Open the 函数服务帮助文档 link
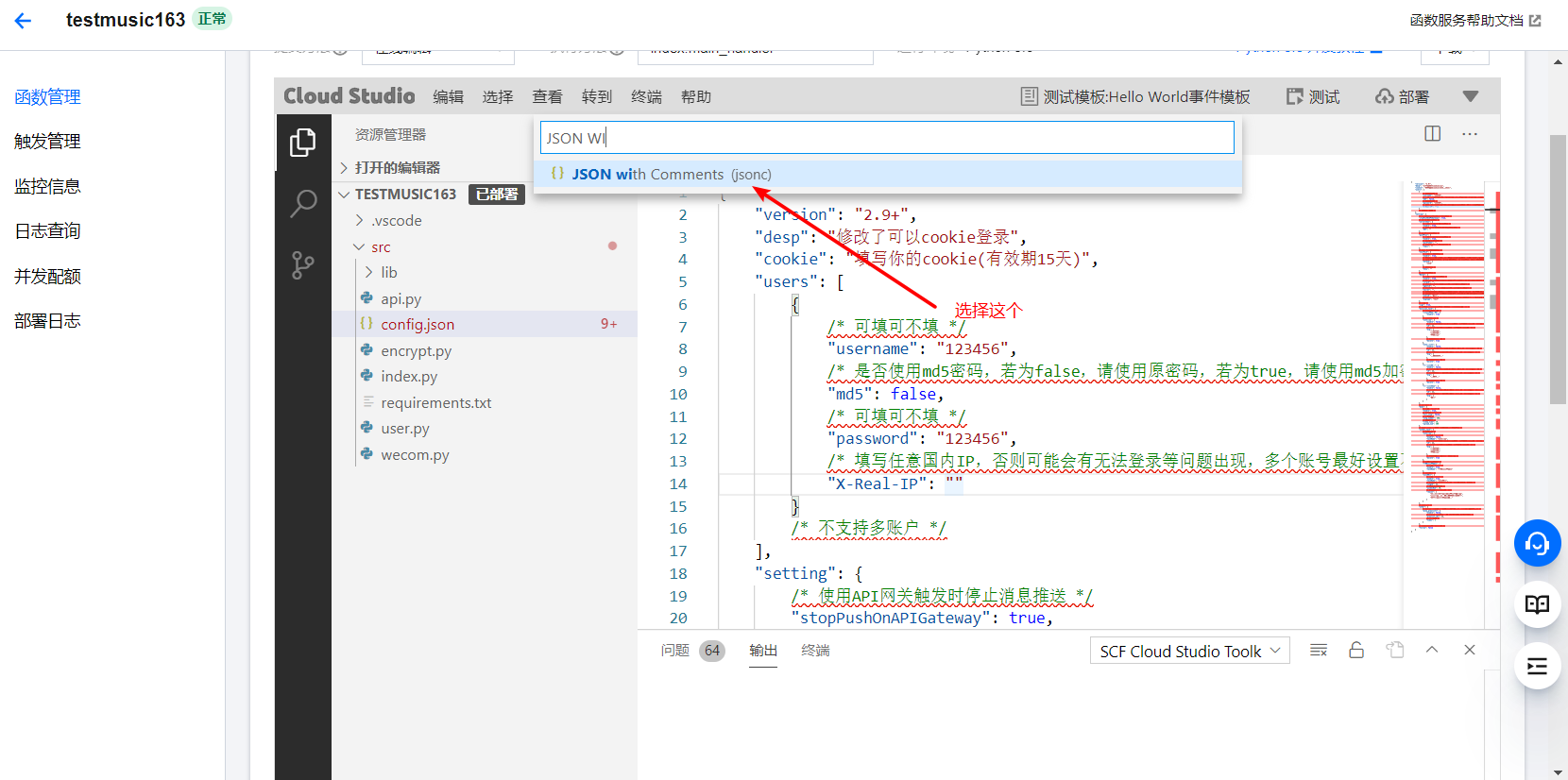Image resolution: width=1568 pixels, height=780 pixels. tap(1475, 20)
